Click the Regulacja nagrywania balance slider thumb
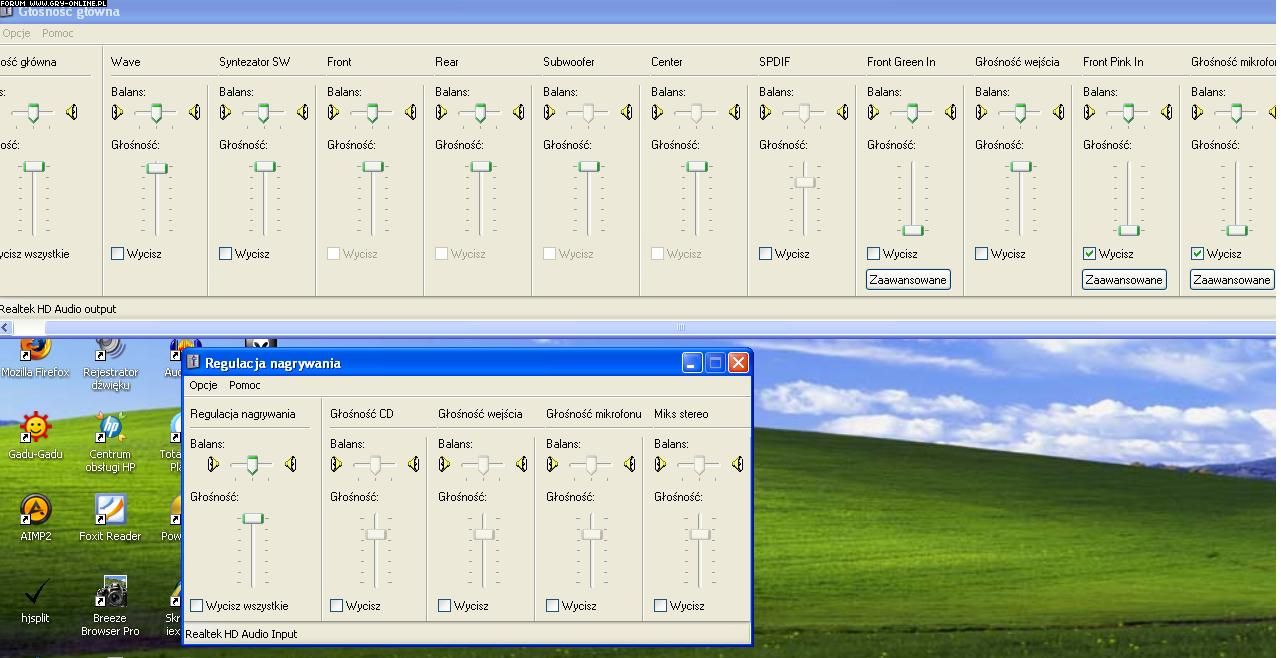The height and width of the screenshot is (658, 1281). pyautogui.click(x=252, y=465)
